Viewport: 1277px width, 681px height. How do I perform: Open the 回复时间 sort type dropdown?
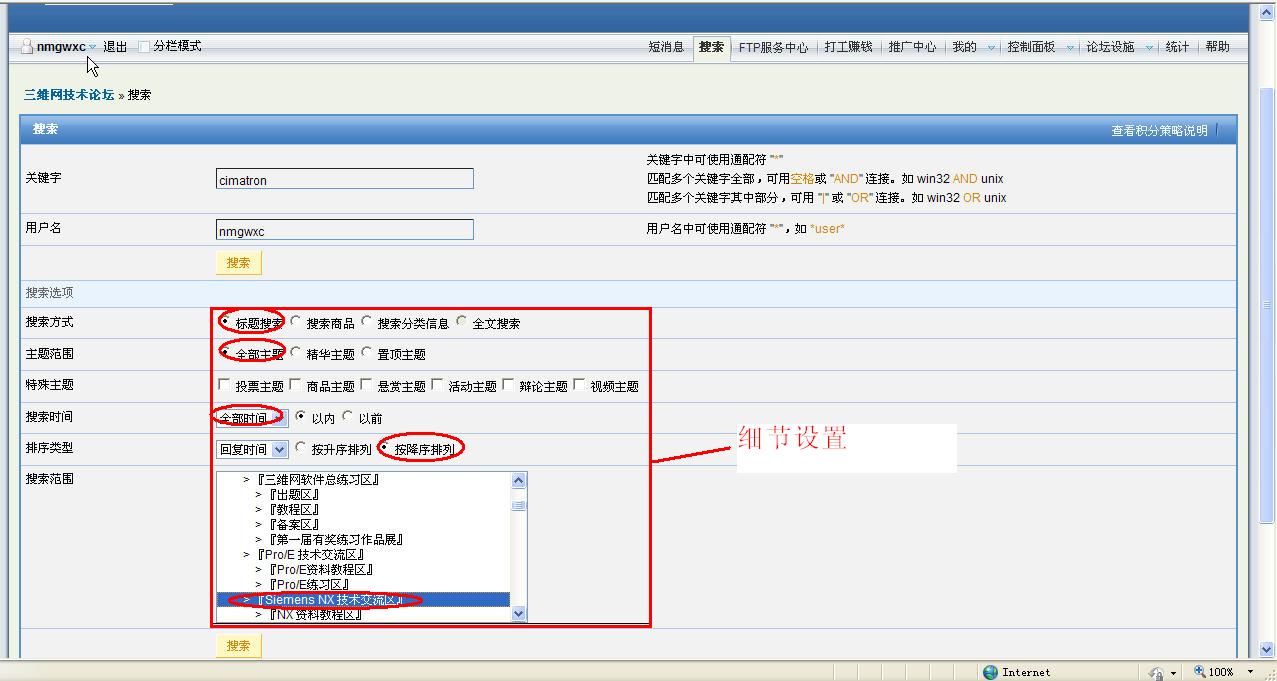[252, 450]
